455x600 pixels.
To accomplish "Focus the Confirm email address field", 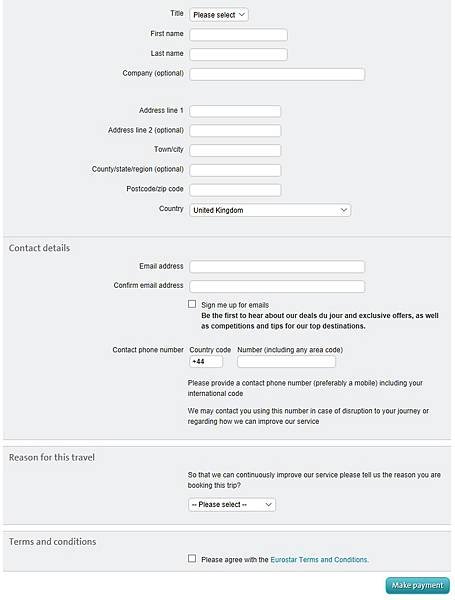I will tap(277, 287).
